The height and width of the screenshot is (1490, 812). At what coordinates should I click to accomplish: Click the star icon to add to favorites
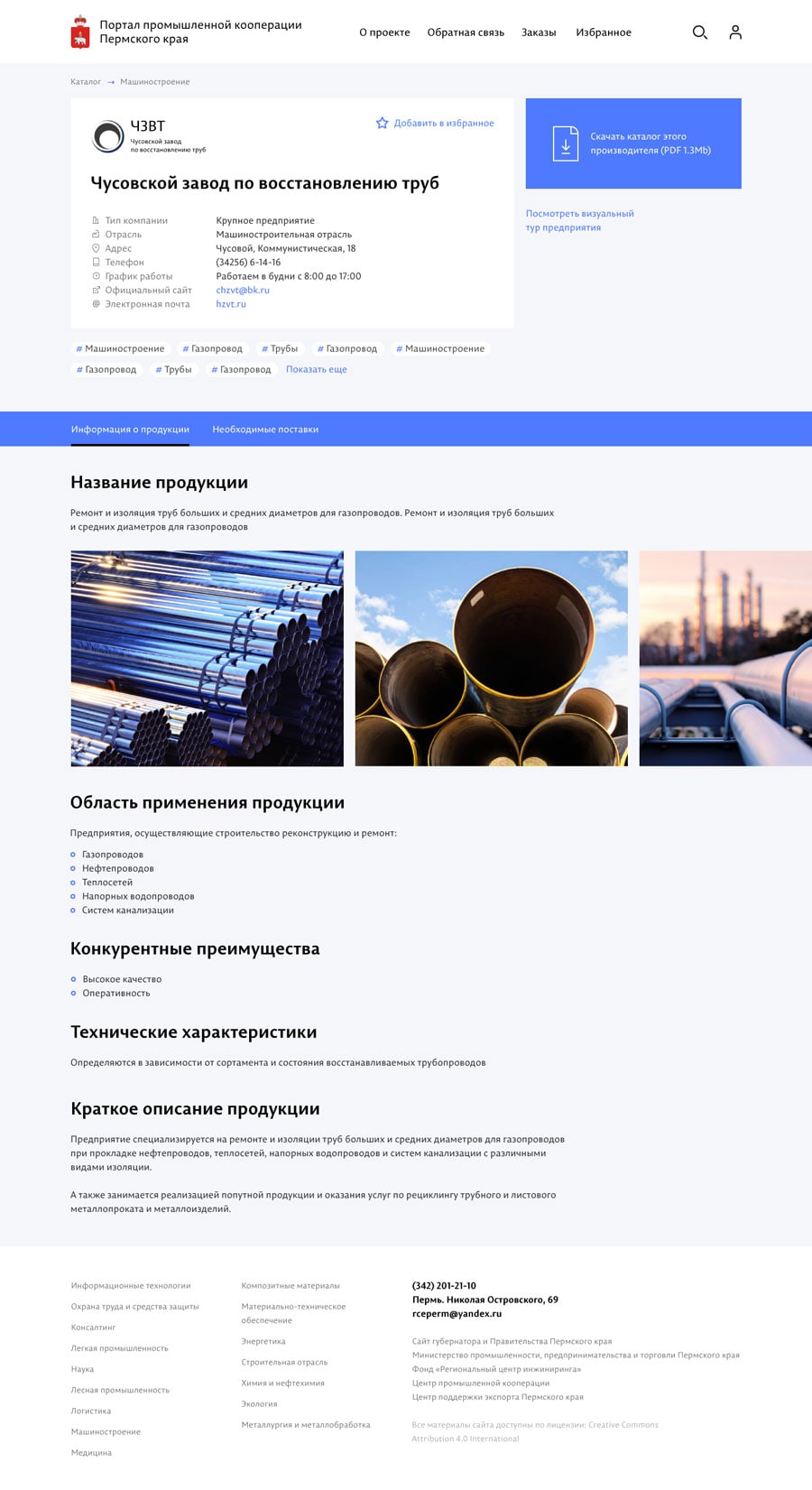(x=382, y=123)
